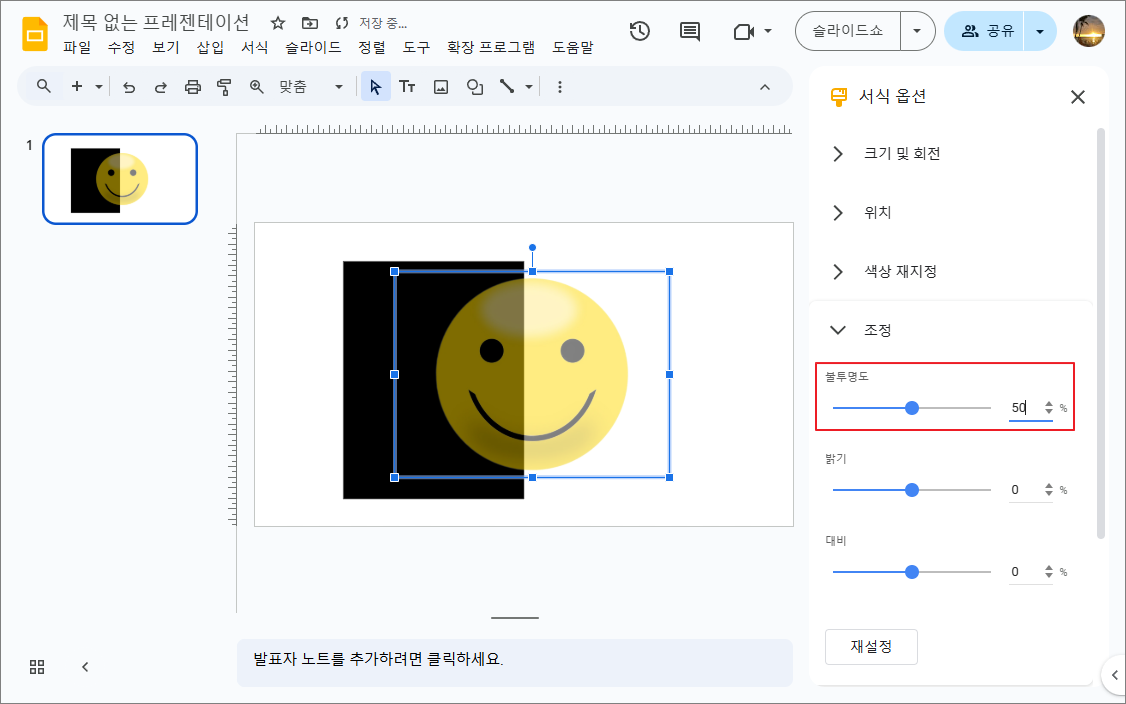Open the 보기 menu
1126x704 pixels.
coord(166,47)
